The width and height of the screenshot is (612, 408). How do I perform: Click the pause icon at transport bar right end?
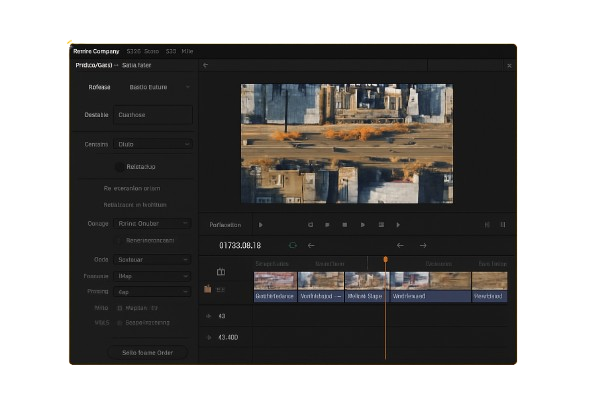(x=503, y=225)
